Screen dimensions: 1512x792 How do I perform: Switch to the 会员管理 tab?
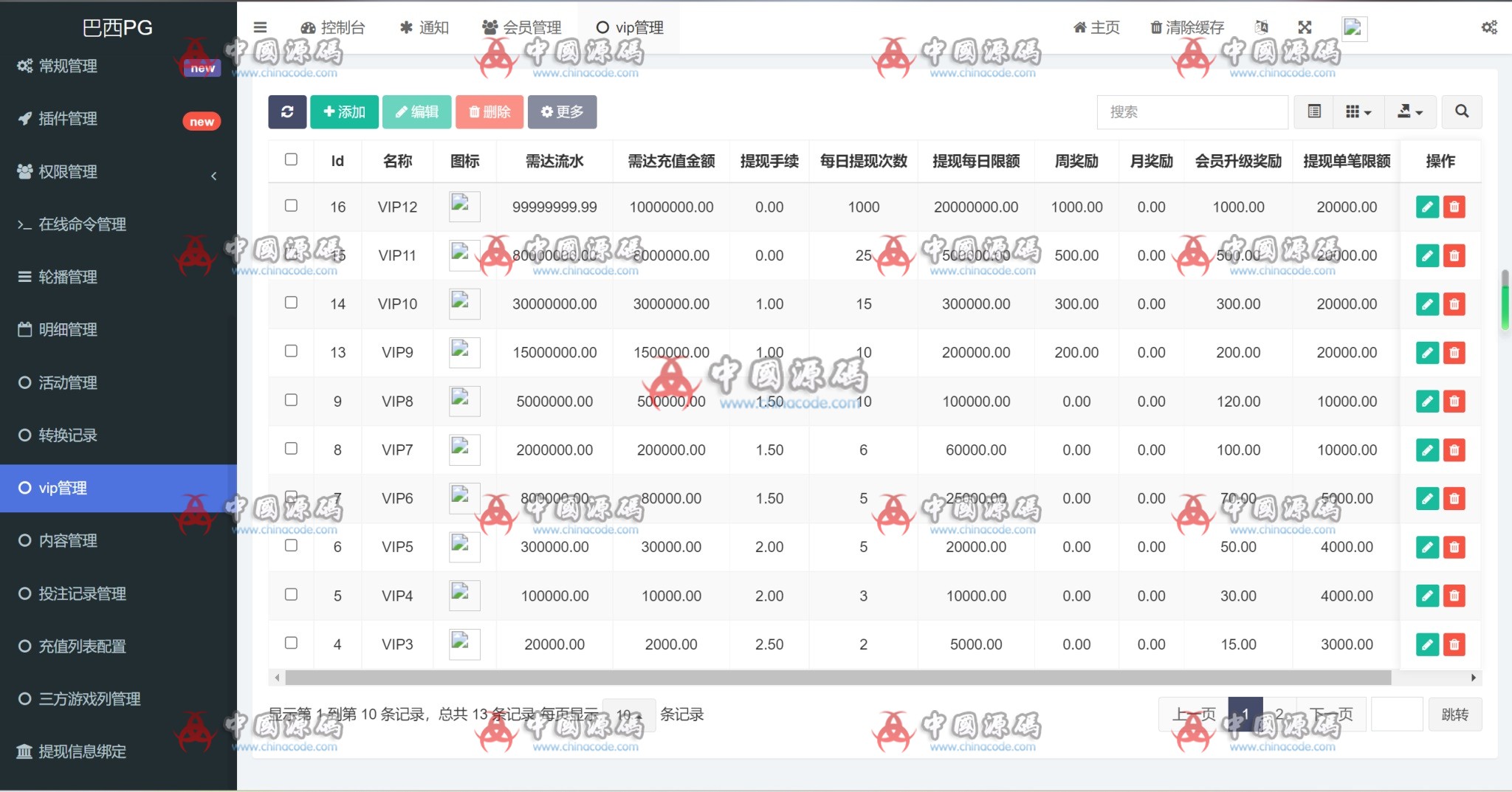(522, 27)
